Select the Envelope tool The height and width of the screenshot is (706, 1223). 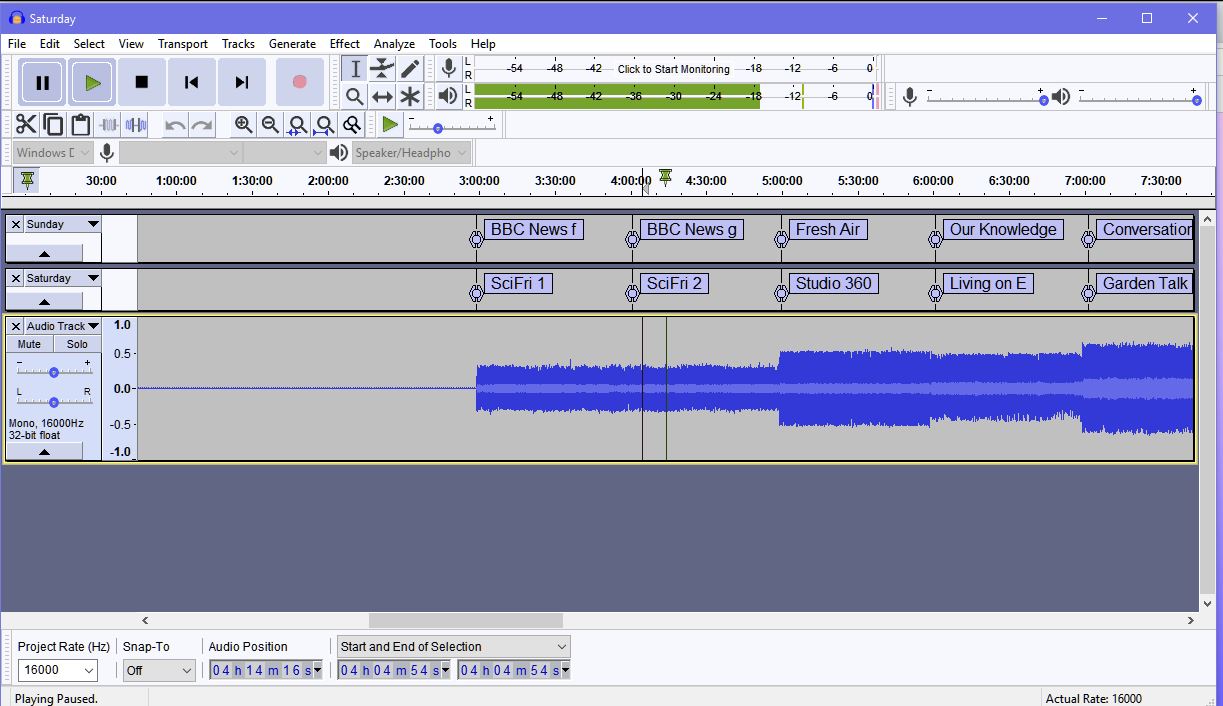[x=381, y=68]
